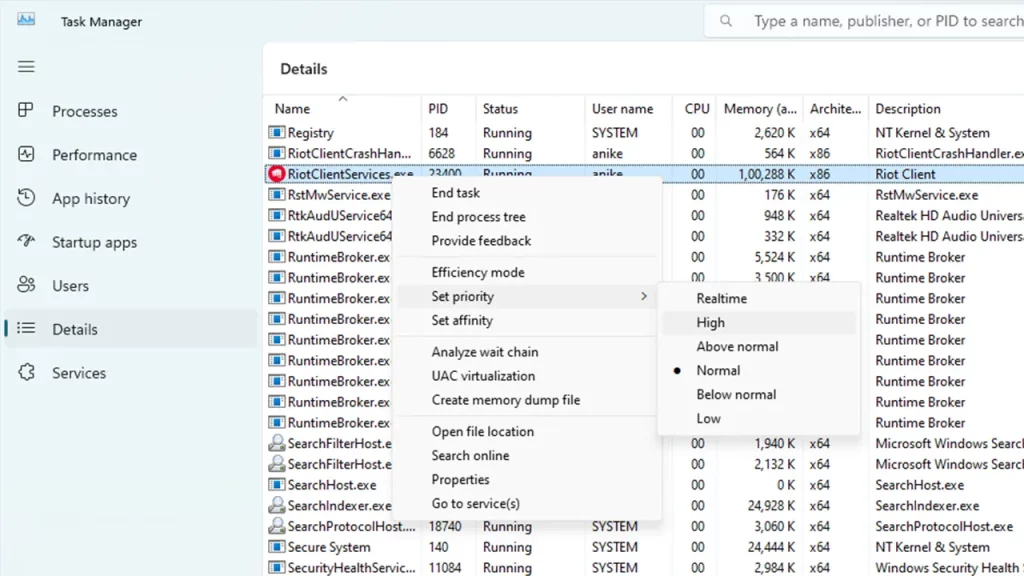Select Provide feedback menu entry
The height and width of the screenshot is (576, 1024).
526,241
